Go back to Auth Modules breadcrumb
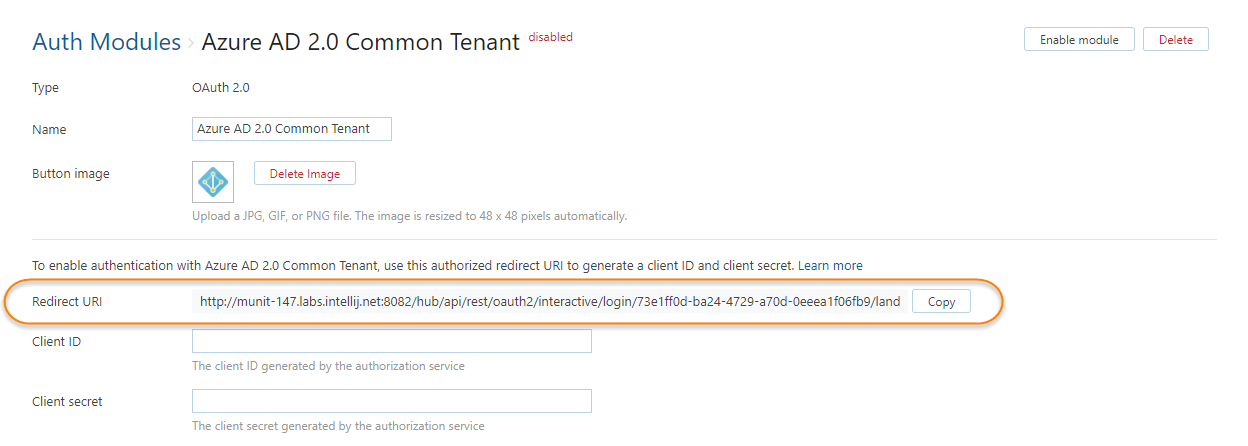This screenshot has height=446, width=1248. pyautogui.click(x=106, y=42)
